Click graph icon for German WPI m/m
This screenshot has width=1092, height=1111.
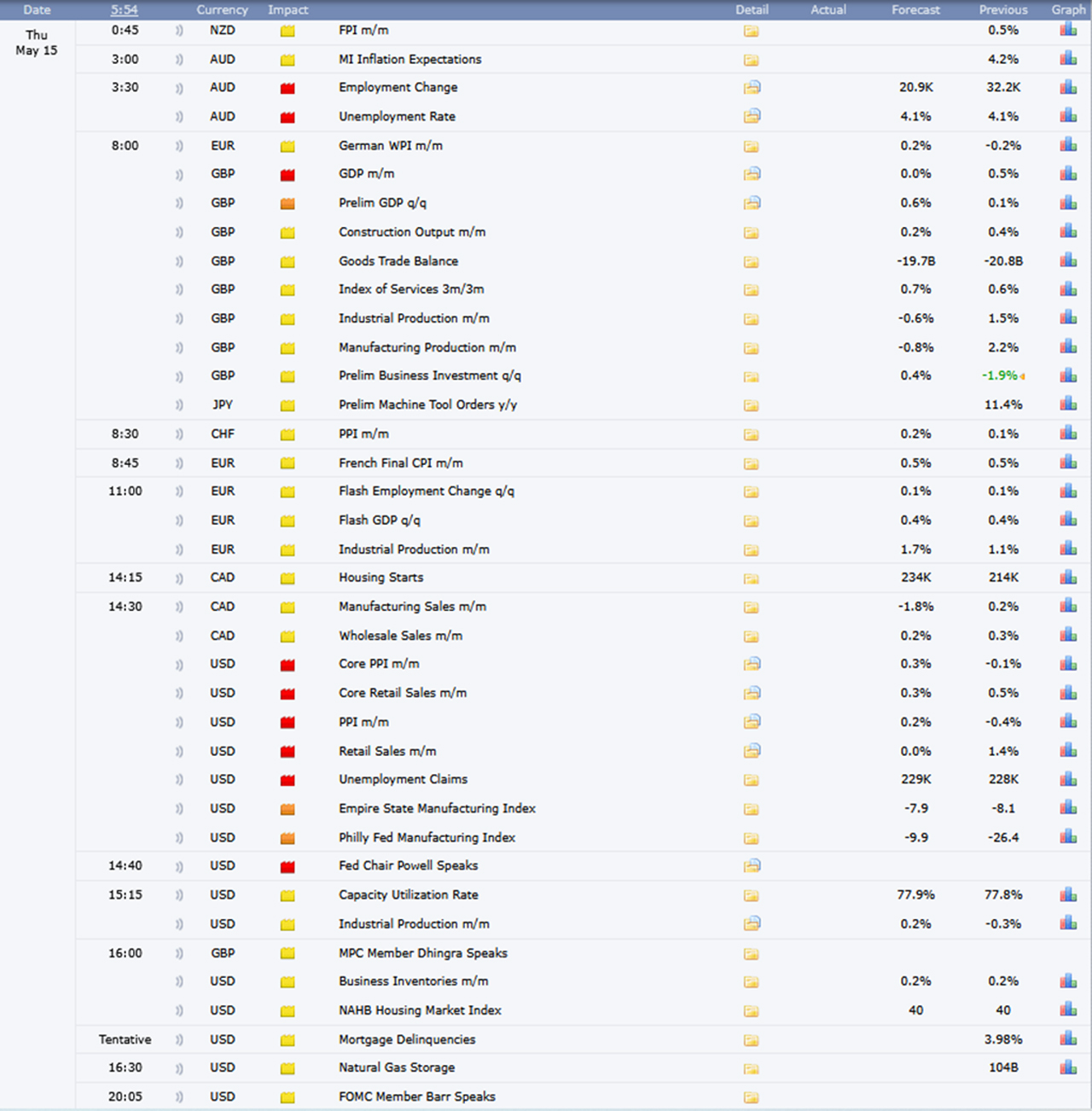pyautogui.click(x=1068, y=145)
